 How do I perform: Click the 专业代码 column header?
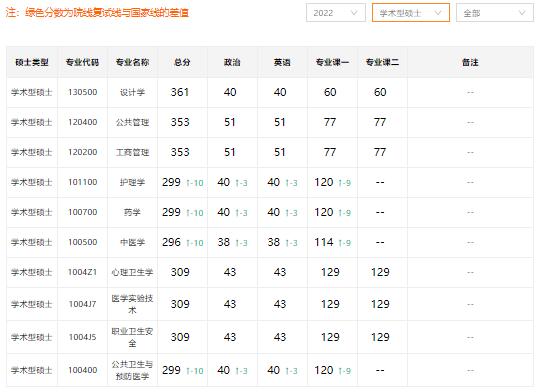(82, 62)
